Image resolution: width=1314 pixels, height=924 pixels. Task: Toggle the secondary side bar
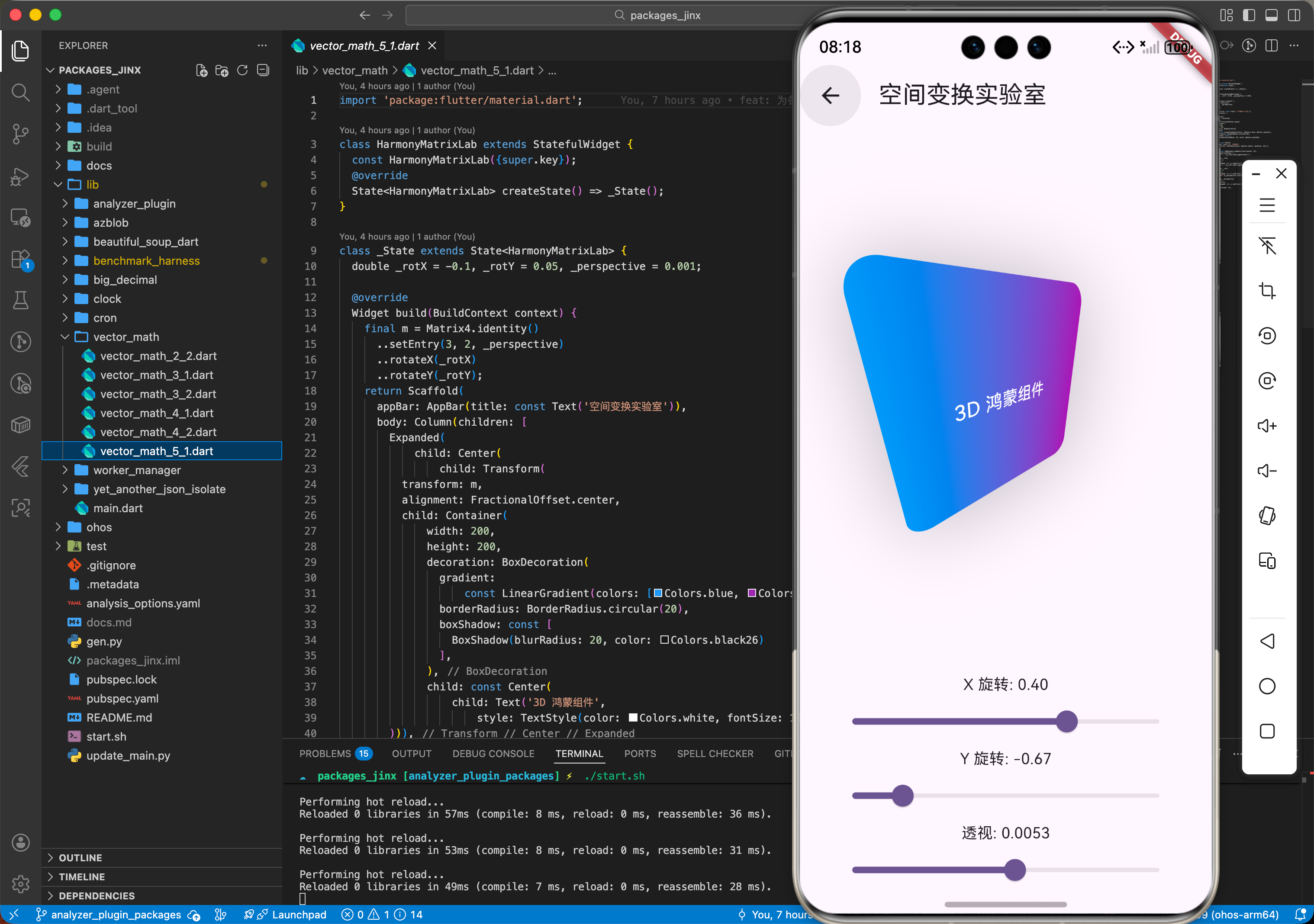[x=1295, y=15]
